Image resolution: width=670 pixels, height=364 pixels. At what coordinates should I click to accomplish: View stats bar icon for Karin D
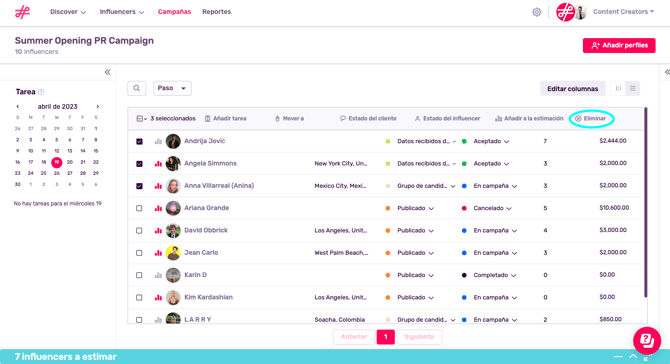[158, 275]
